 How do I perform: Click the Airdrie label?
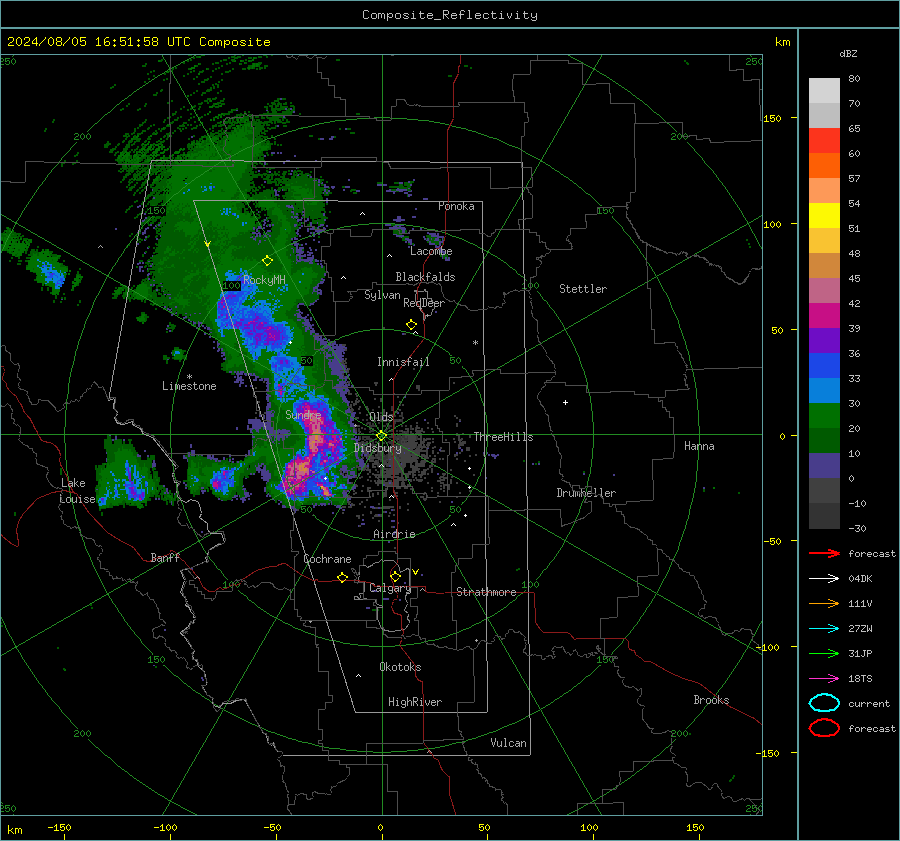(394, 534)
